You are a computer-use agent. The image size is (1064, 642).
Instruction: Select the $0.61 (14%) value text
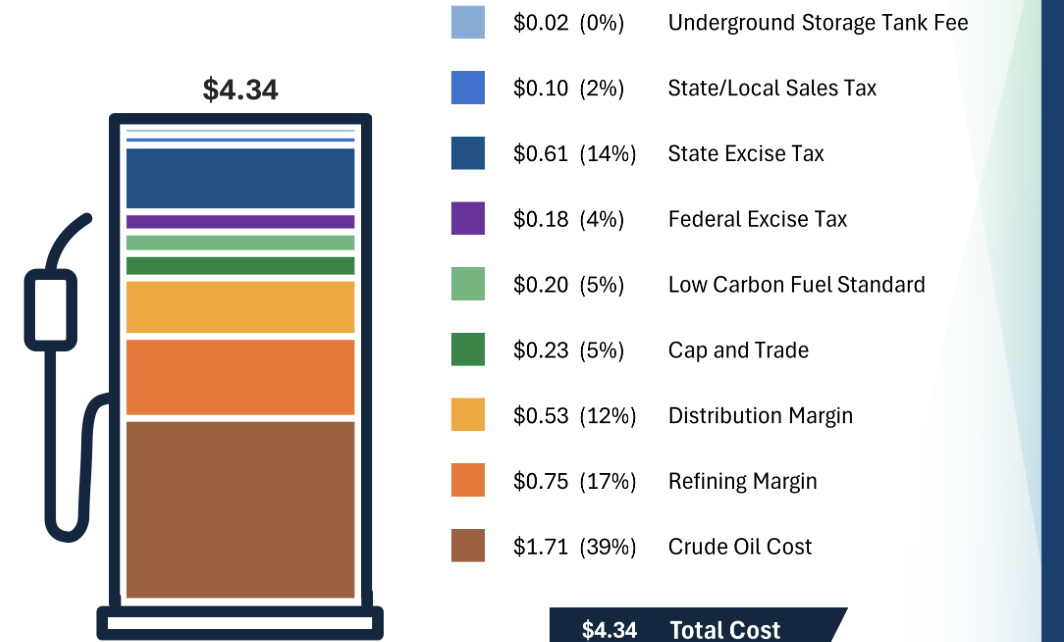click(574, 154)
